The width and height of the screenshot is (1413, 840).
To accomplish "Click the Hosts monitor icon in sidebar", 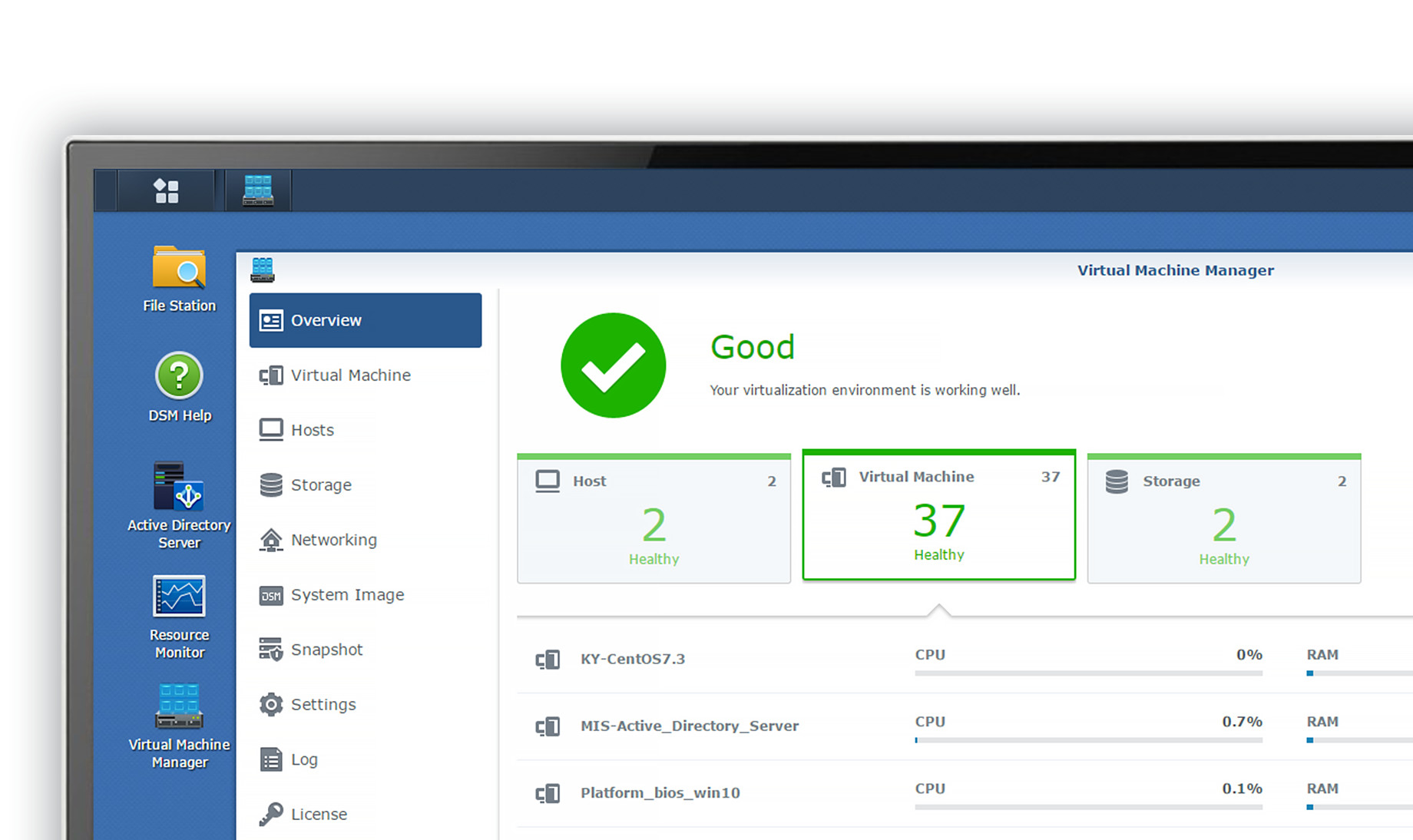I will coord(271,430).
